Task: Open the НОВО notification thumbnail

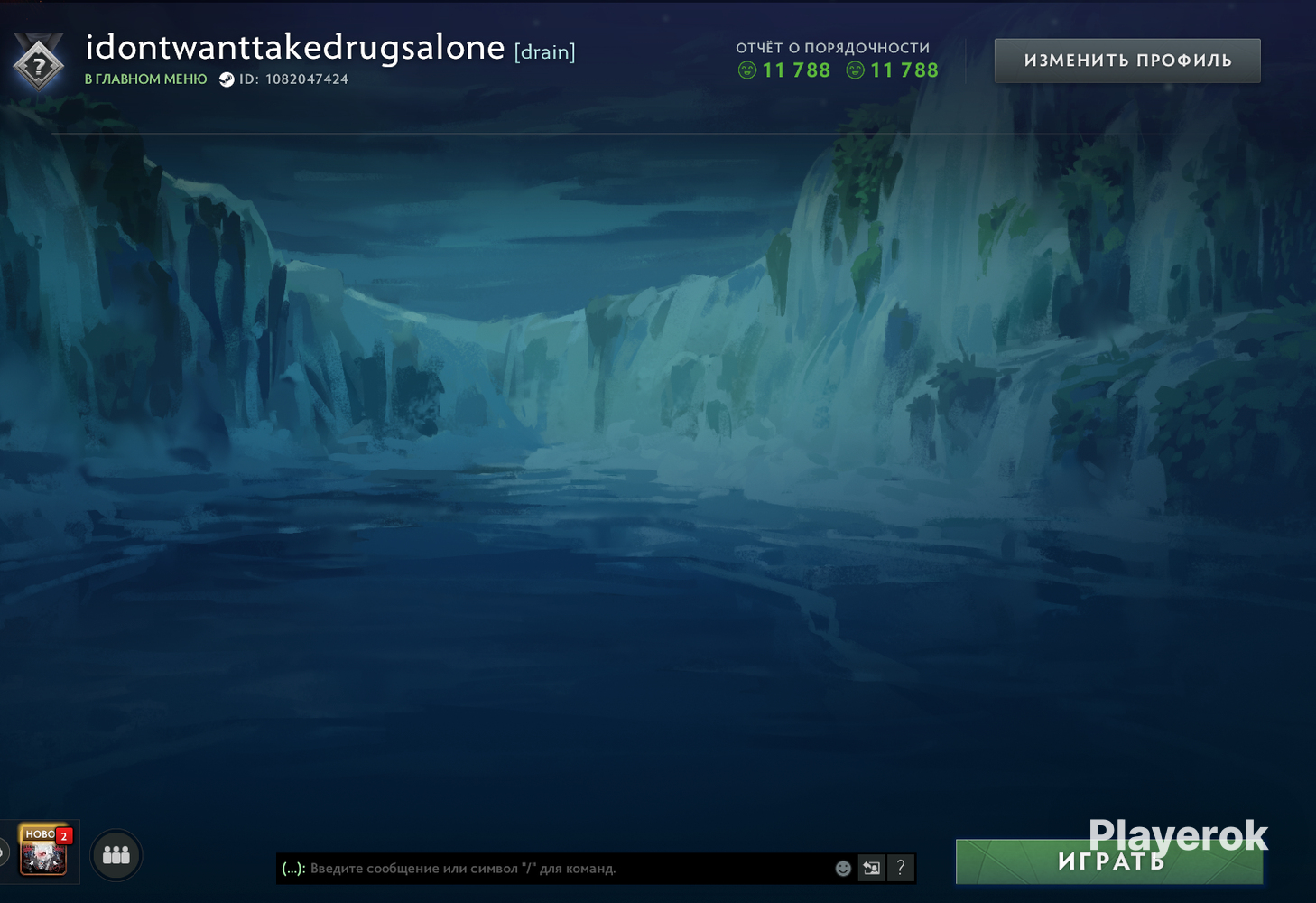Action: 43,851
